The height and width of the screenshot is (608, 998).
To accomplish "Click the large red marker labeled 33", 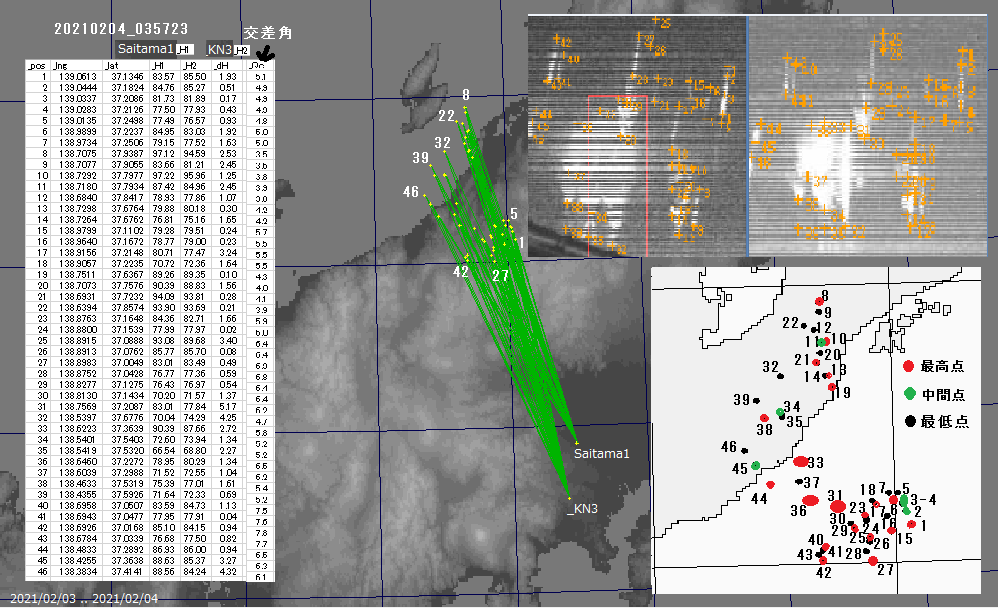I will coord(801,461).
